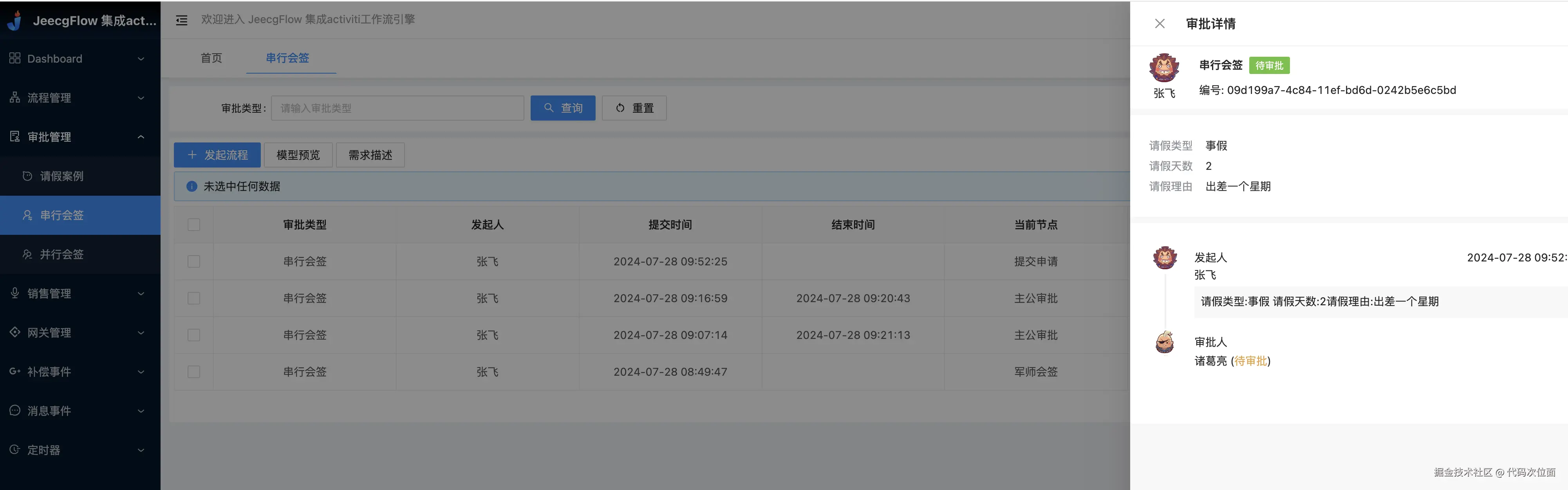This screenshot has height=490, width=1568.
Task: Click the 销售管理 microphone icon
Action: [15, 293]
